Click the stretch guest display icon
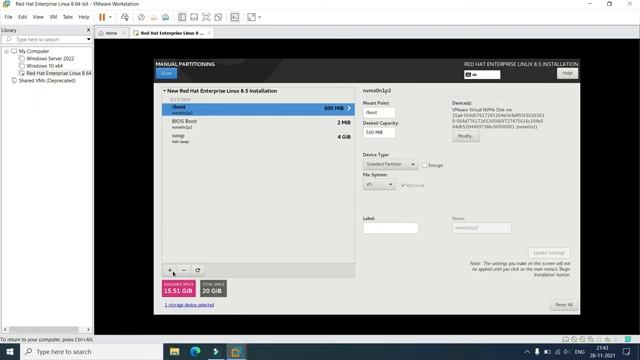The image size is (640, 360). coord(251,17)
